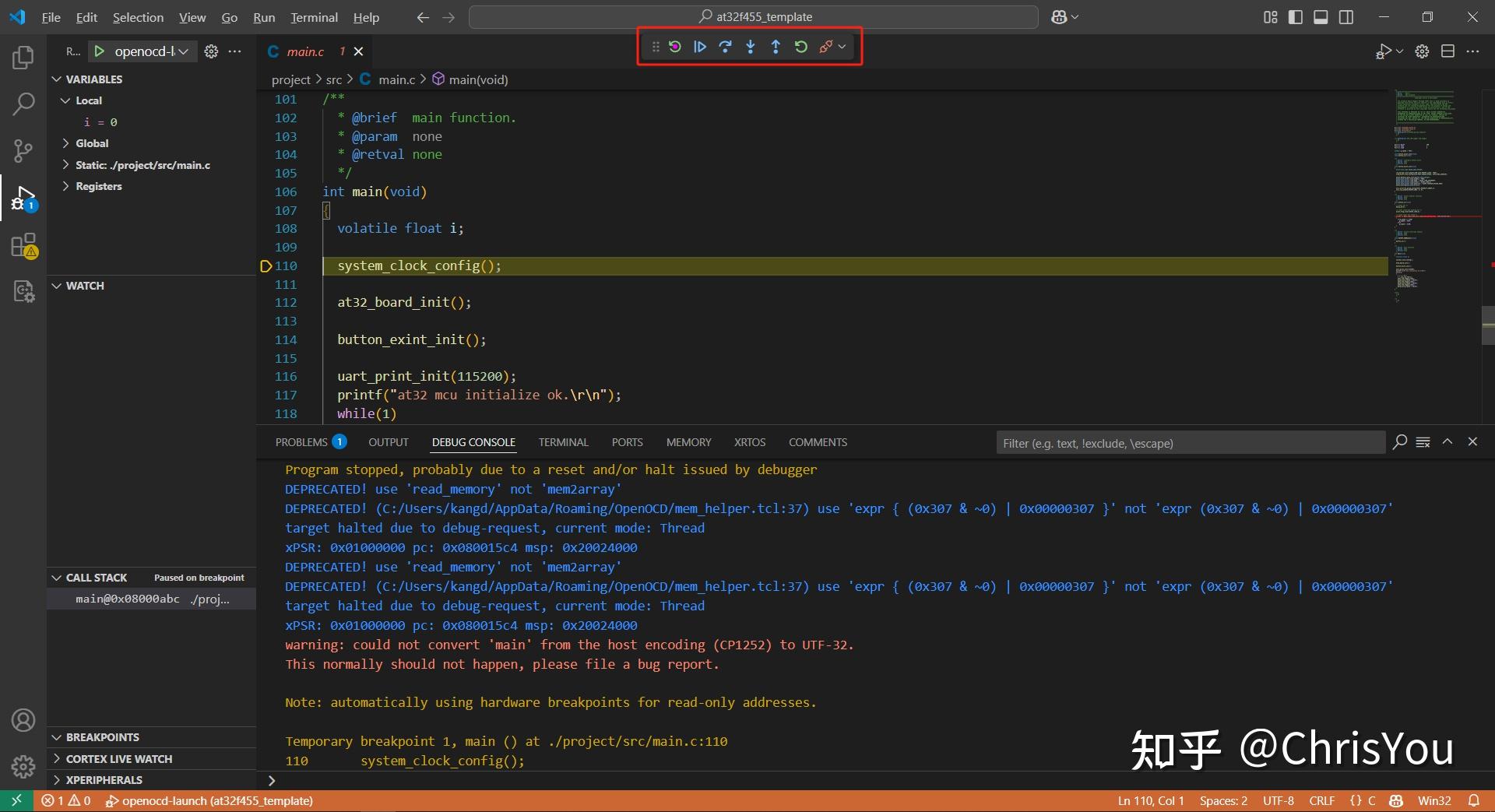Switch to the TERMINAL tab

point(562,441)
